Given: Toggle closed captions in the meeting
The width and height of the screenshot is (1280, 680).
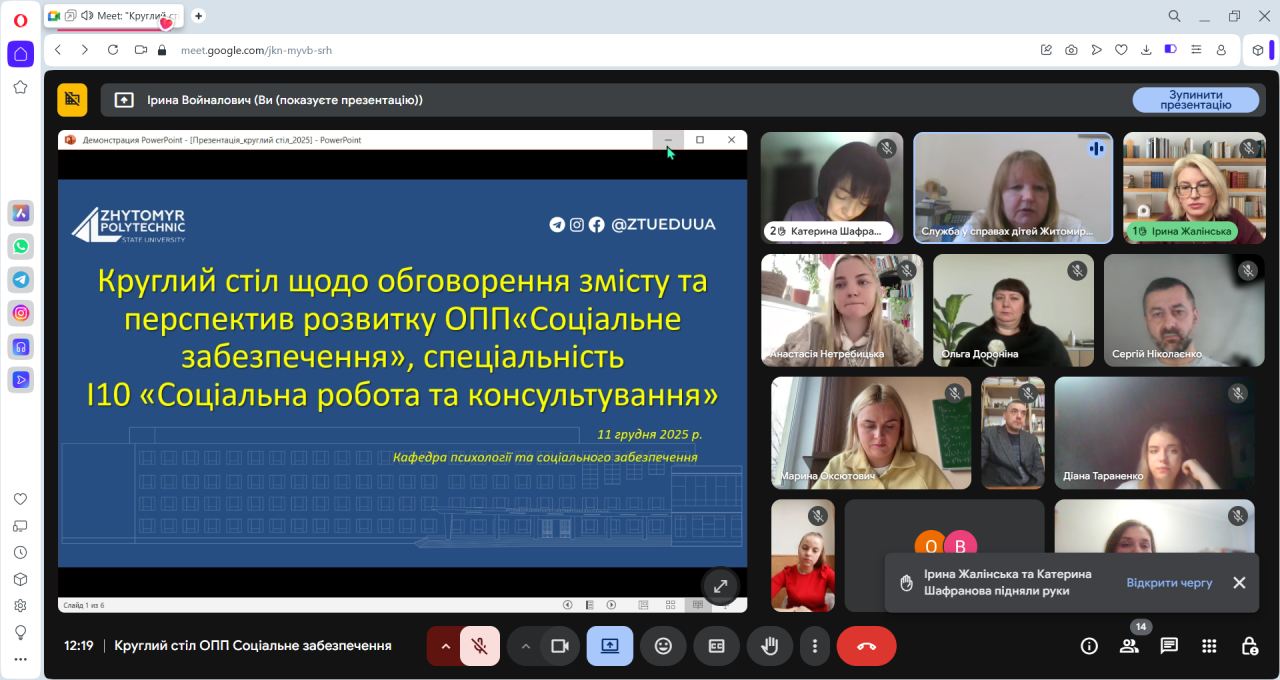Looking at the screenshot, I should click(716, 646).
